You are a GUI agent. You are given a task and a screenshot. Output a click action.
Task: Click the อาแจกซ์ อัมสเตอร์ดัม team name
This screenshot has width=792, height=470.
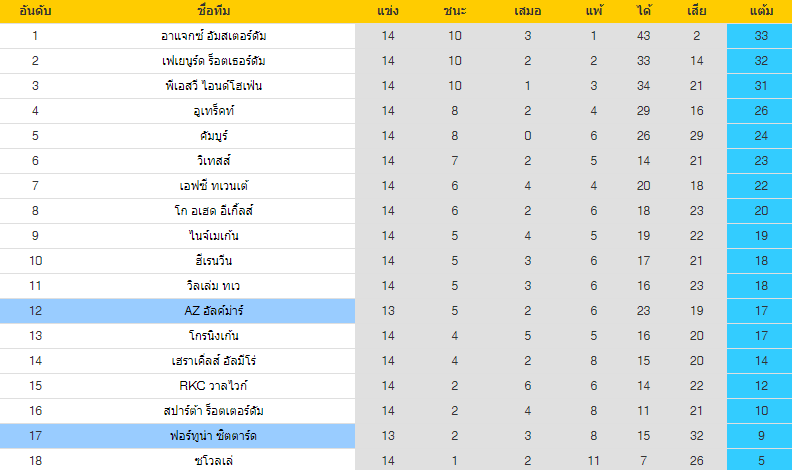(x=213, y=36)
